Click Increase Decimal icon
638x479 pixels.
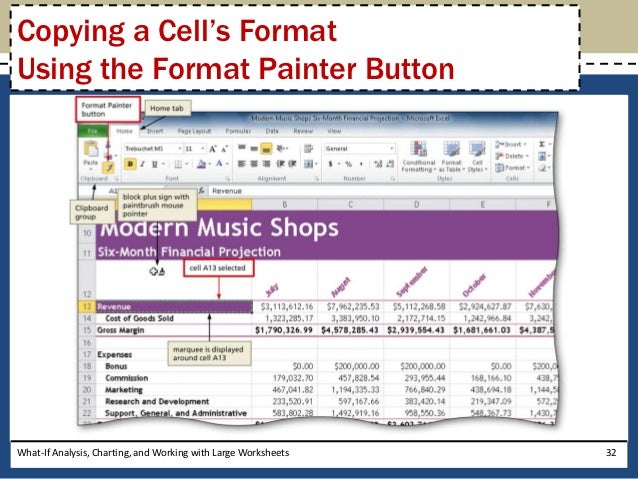[x=378, y=164]
